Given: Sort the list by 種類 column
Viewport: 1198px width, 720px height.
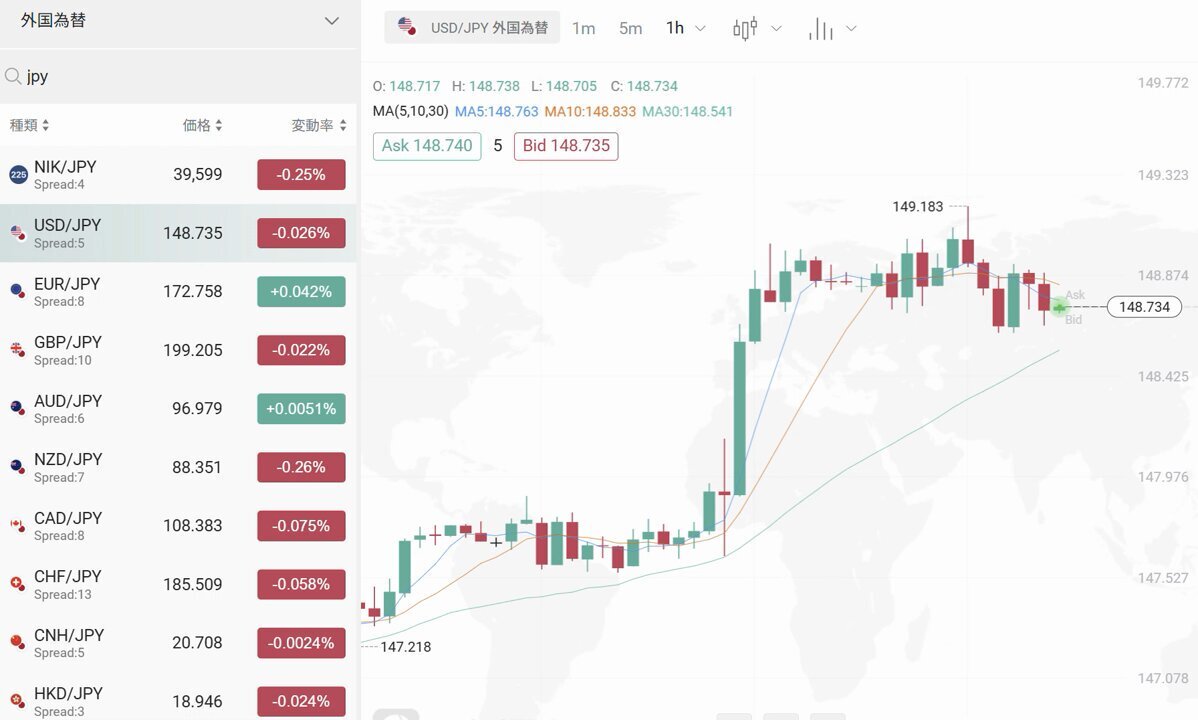Looking at the screenshot, I should (x=29, y=125).
